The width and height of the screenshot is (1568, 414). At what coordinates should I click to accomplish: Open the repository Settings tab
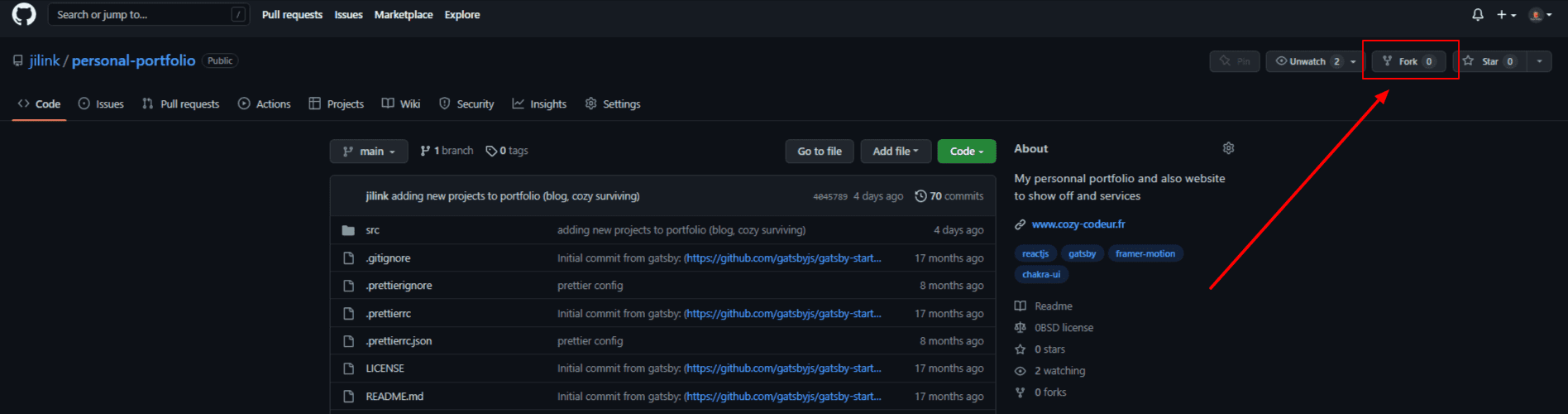click(613, 103)
